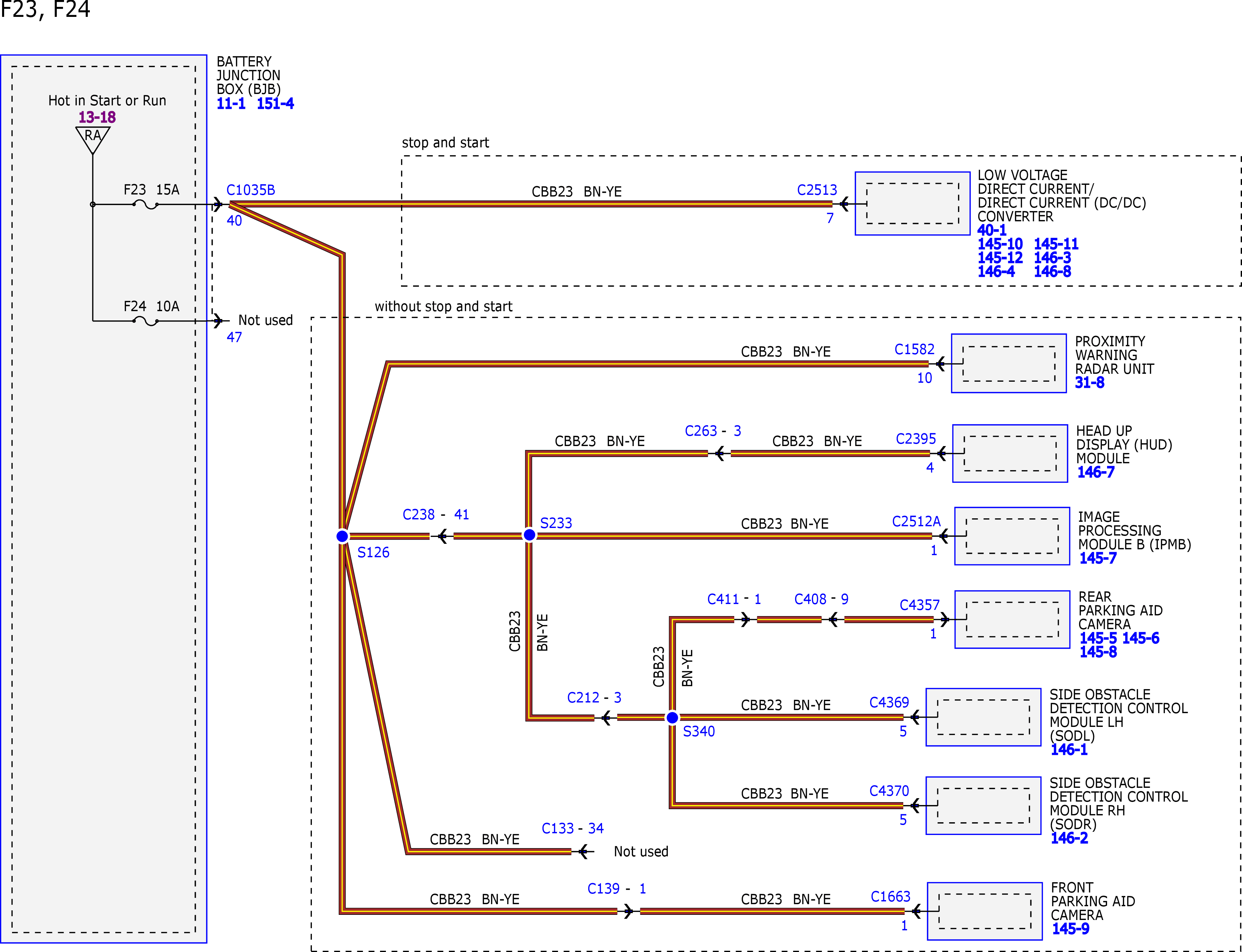Select the RA triangle symbol
Screen dimensions: 1242x952
pos(93,139)
